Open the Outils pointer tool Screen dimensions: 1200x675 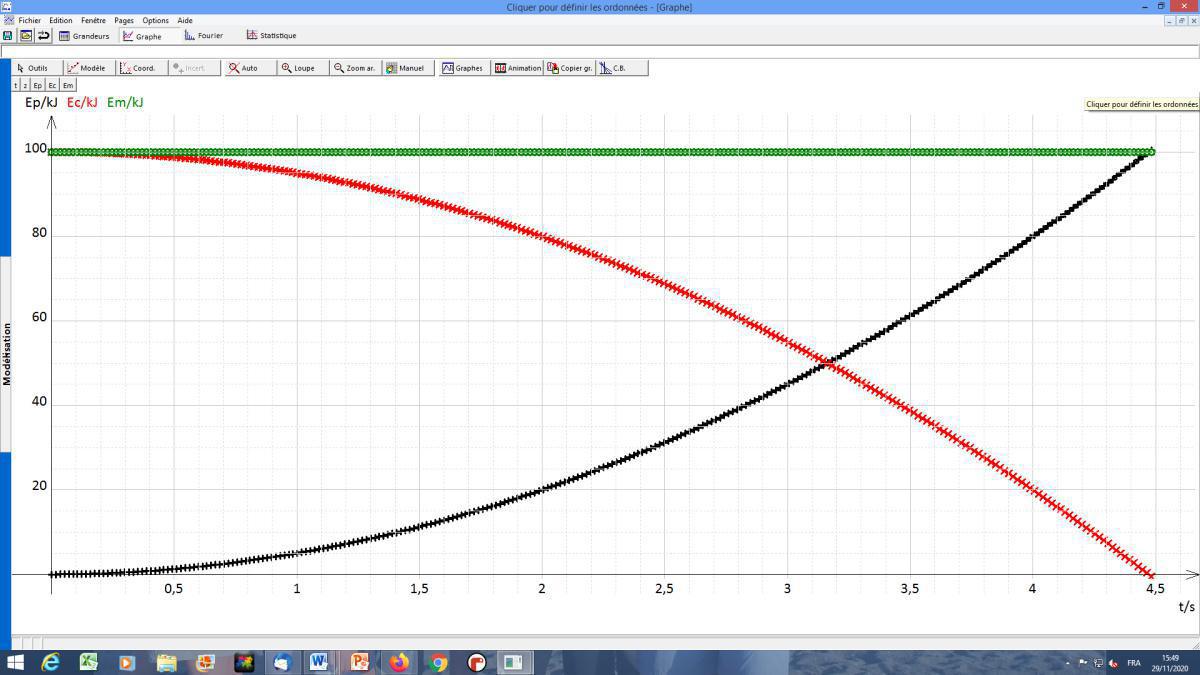pos(33,68)
